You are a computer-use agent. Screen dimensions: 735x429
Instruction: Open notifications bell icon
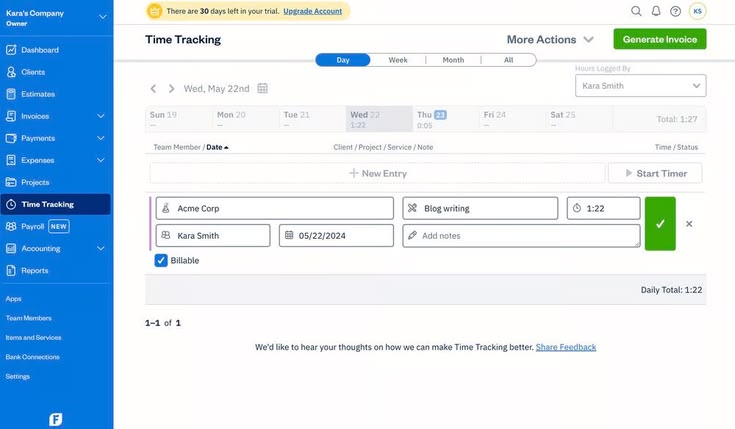click(x=656, y=11)
